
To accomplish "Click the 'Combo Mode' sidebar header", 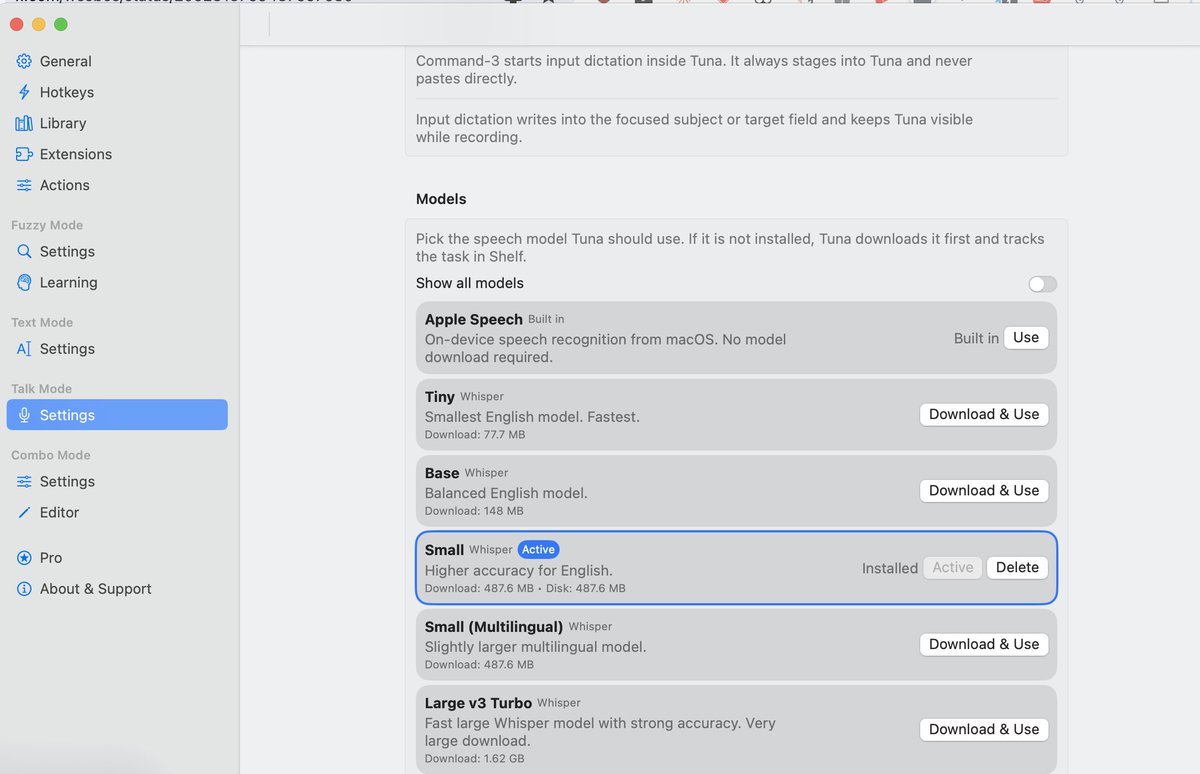I will pos(51,454).
